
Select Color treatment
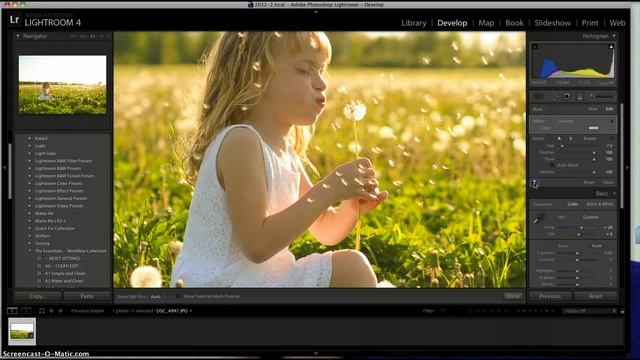[573, 204]
